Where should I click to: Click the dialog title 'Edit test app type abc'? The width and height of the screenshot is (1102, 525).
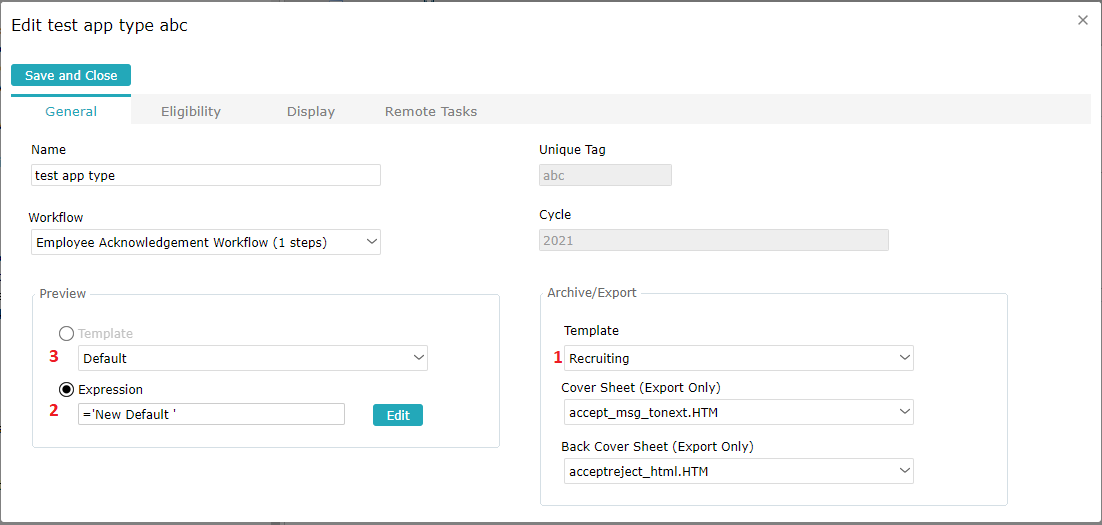[x=99, y=26]
